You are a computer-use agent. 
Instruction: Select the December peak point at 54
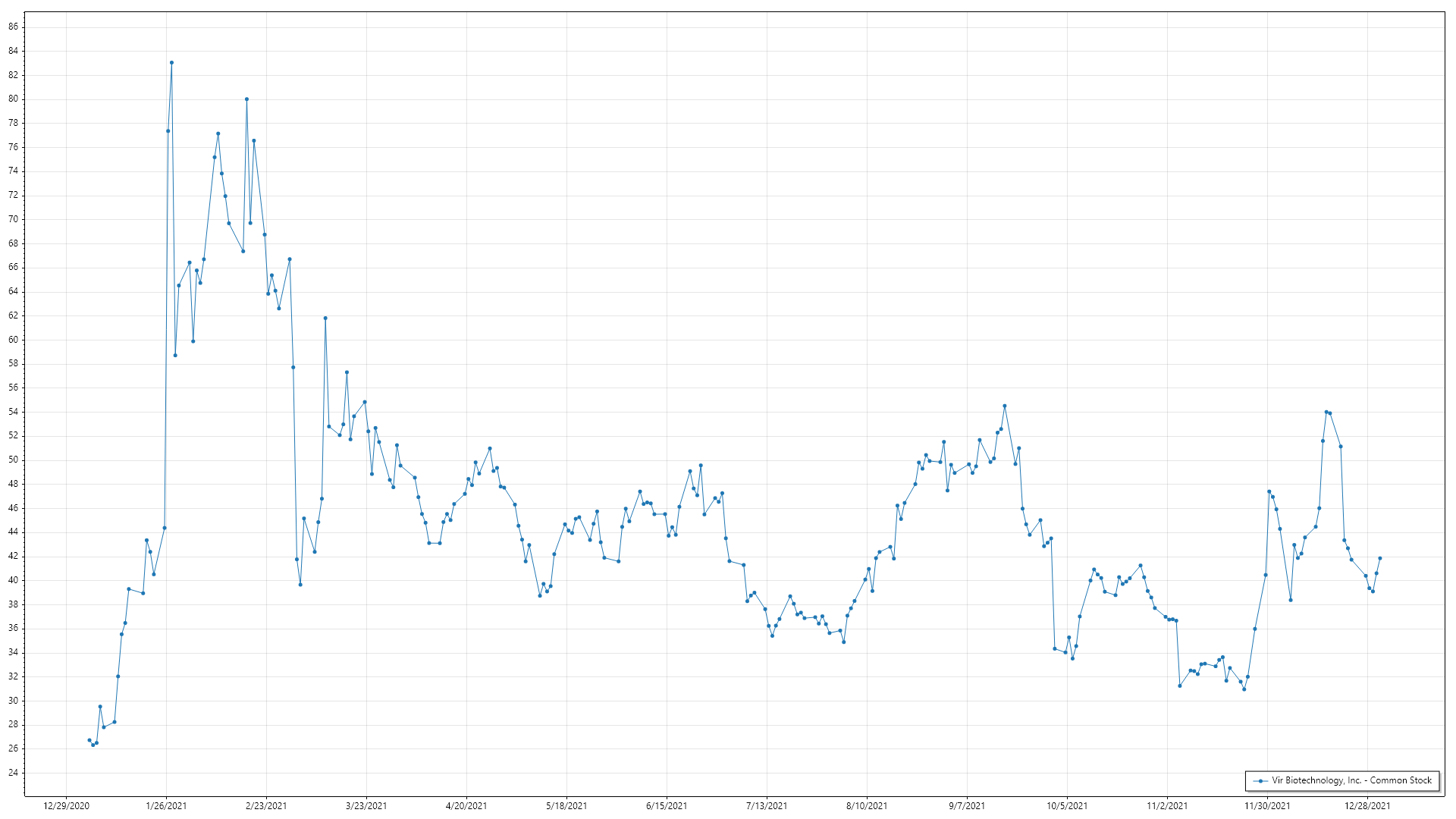(1326, 412)
